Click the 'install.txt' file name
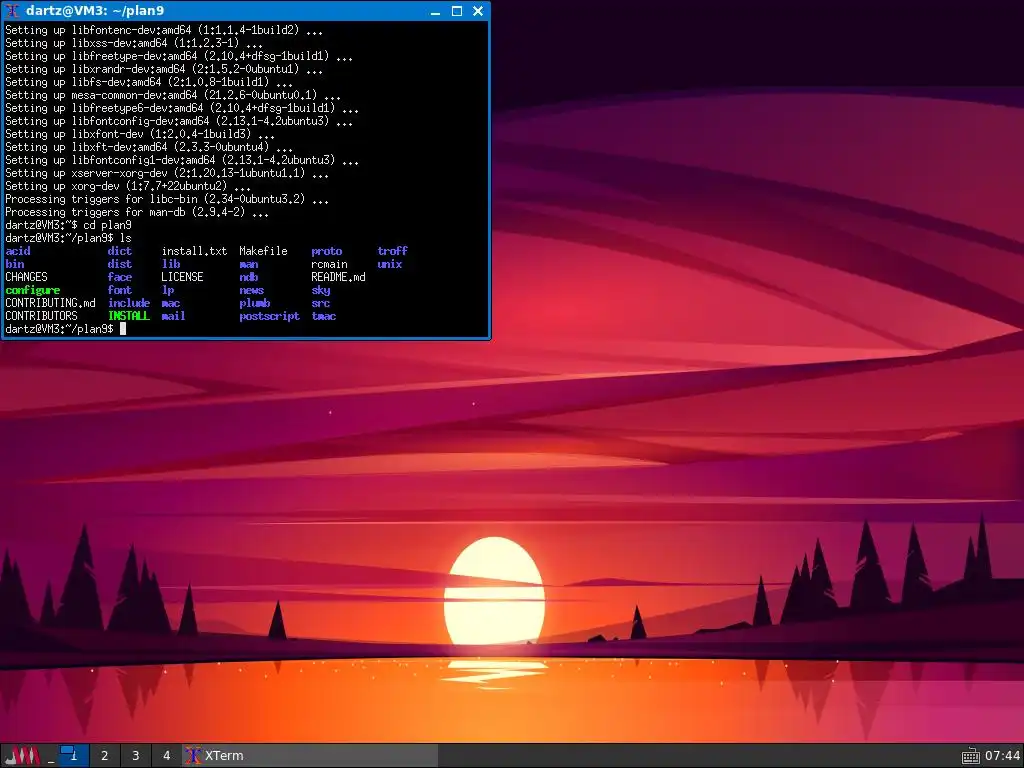 194,251
